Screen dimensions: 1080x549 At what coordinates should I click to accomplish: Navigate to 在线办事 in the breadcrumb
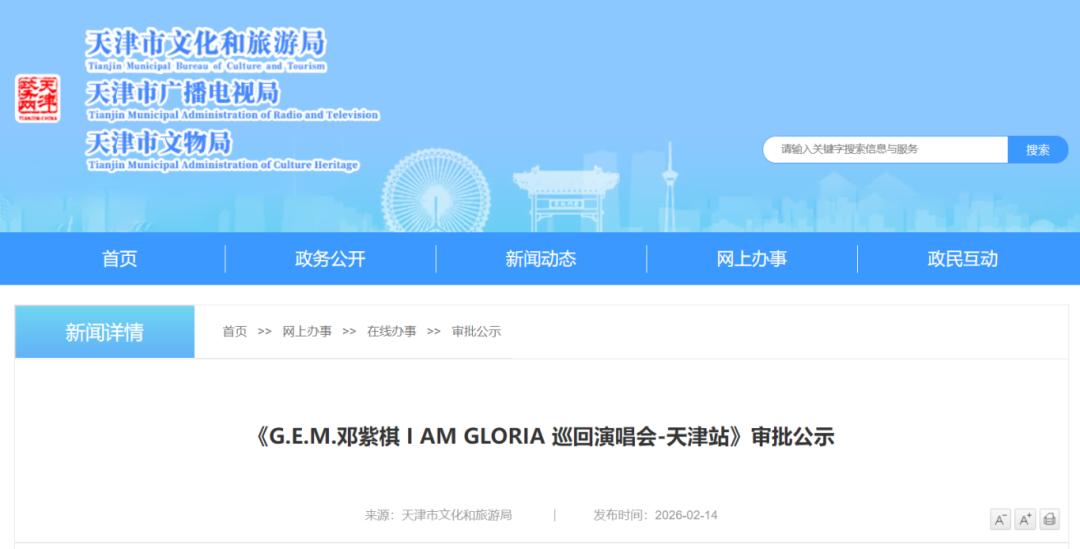pos(391,331)
